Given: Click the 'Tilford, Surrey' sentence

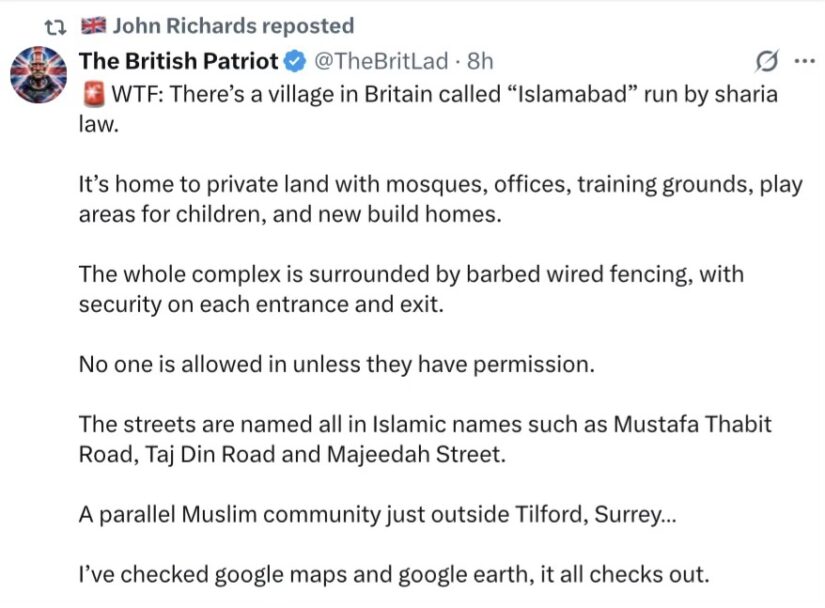Looking at the screenshot, I should tap(377, 514).
